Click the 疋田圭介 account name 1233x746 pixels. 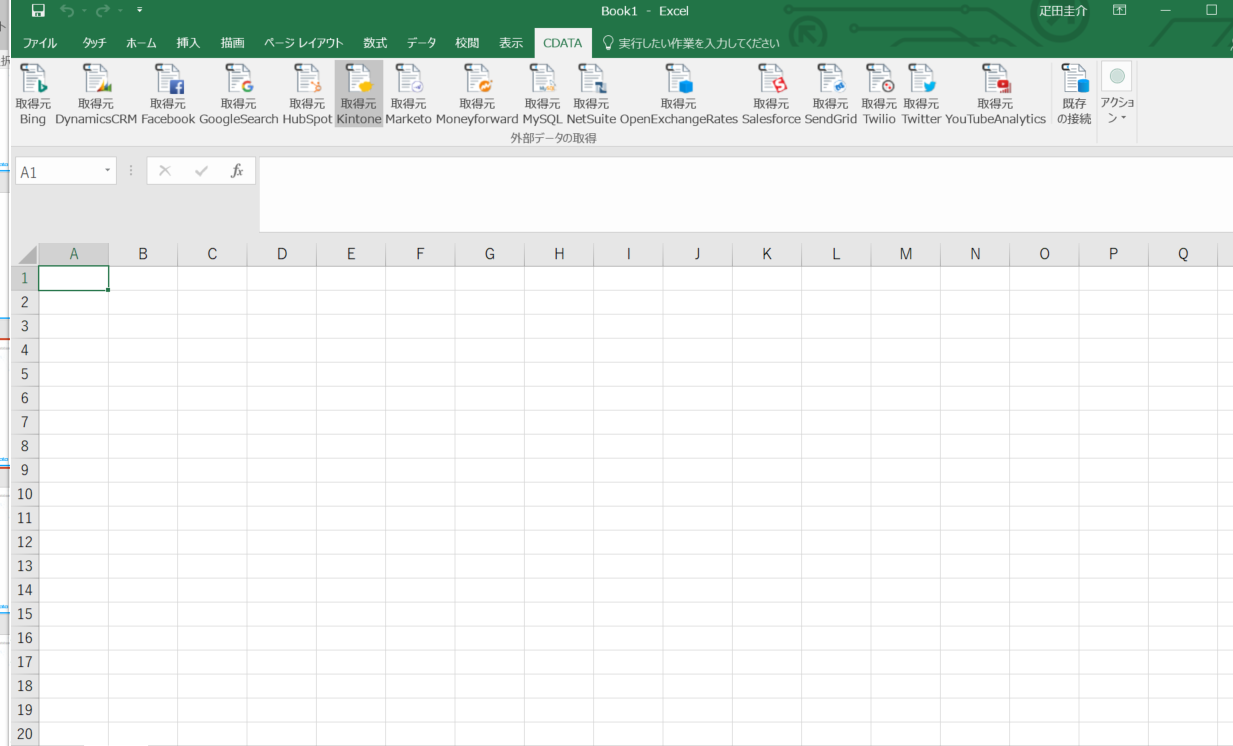pos(1062,11)
